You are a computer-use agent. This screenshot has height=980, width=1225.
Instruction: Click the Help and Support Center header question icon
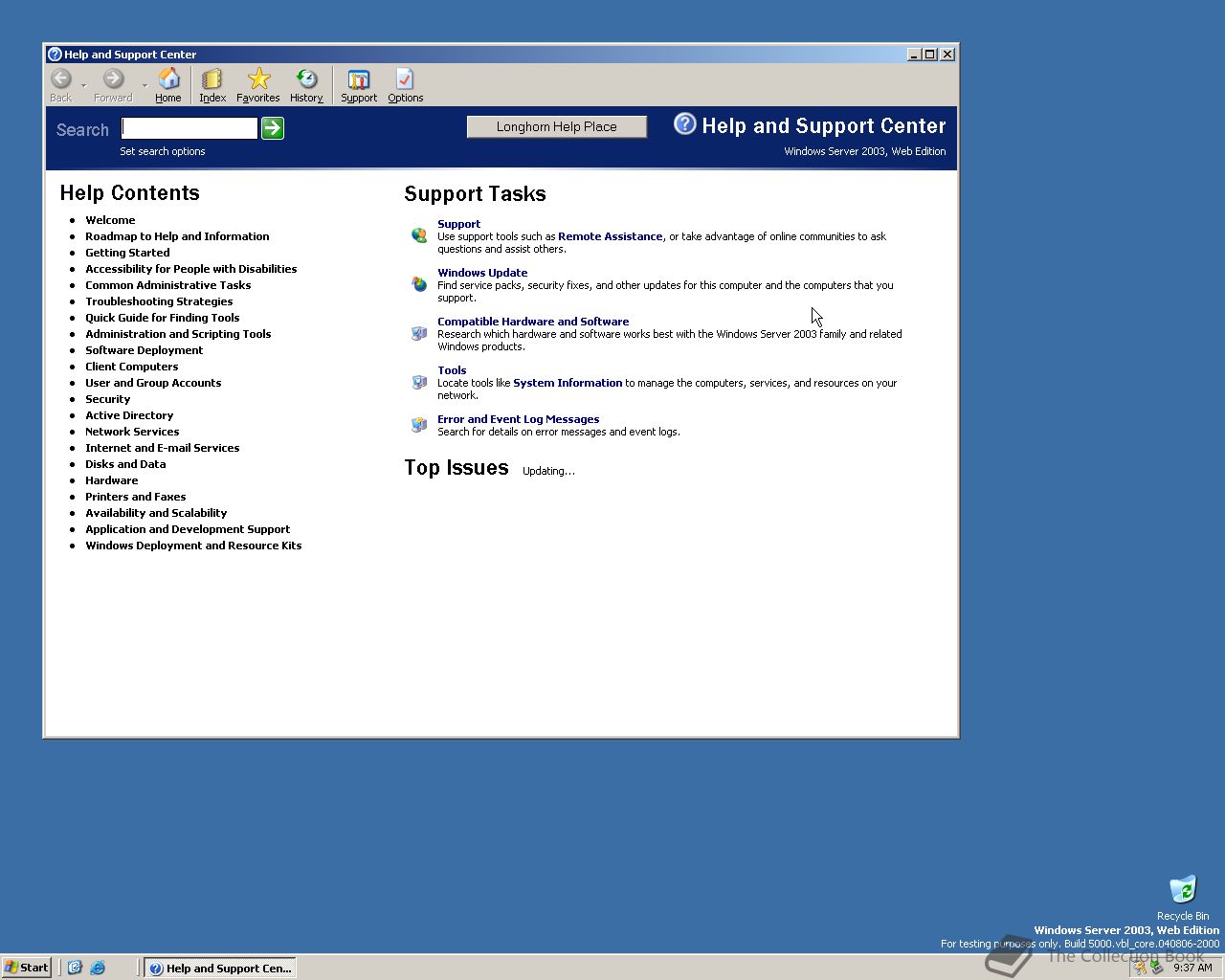685,123
